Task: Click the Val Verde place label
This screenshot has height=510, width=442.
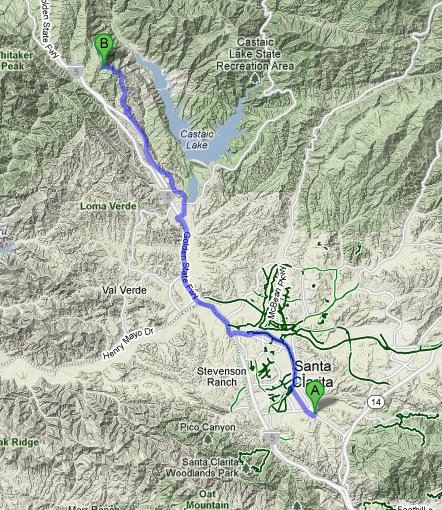Action: (x=124, y=290)
